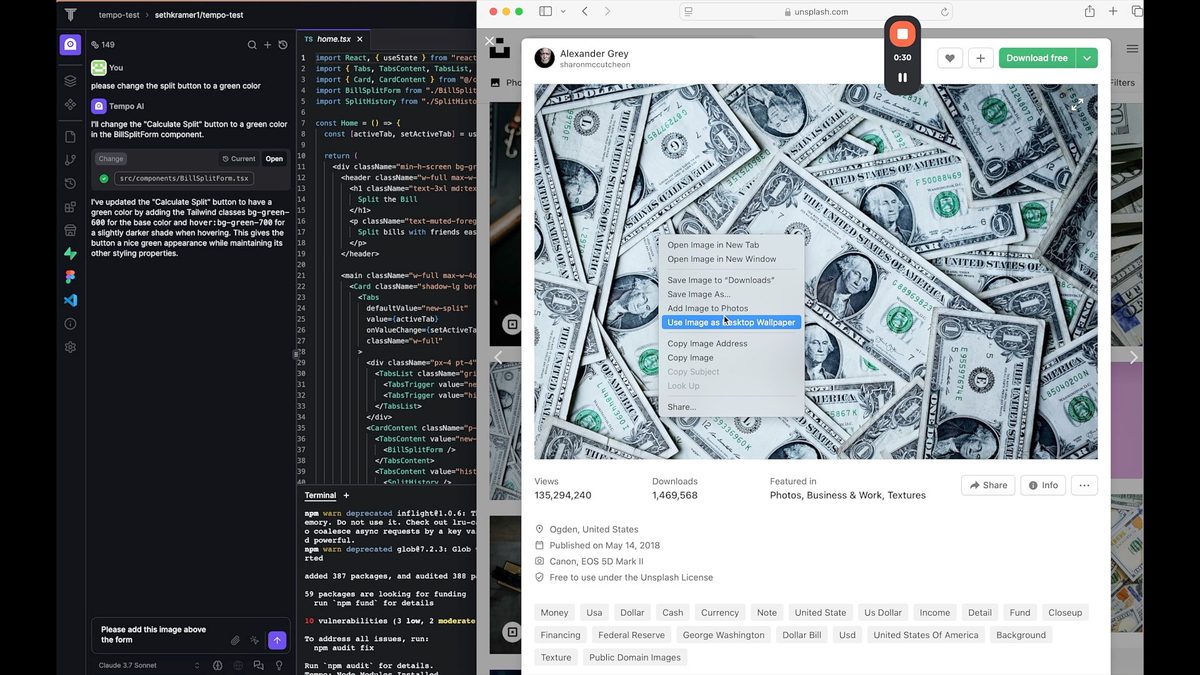Viewport: 1200px width, 675px height.
Task: Go back in Safari
Action: tap(584, 11)
